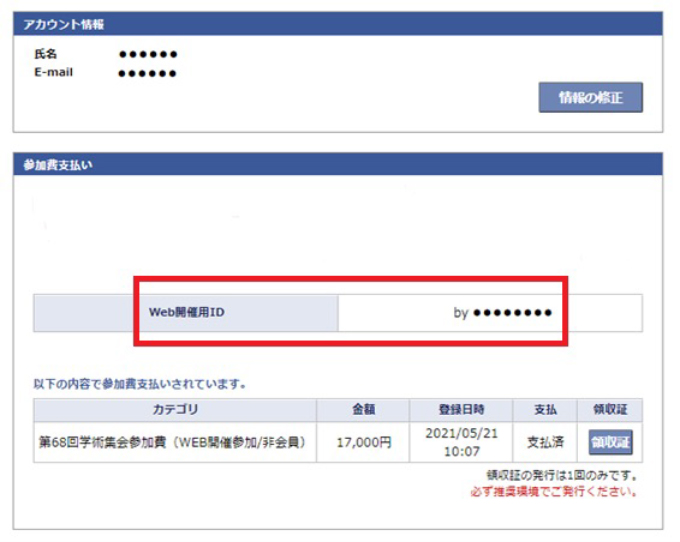The image size is (680, 542).
Task: Click the 領収証 column header
Action: pyautogui.click(x=610, y=410)
